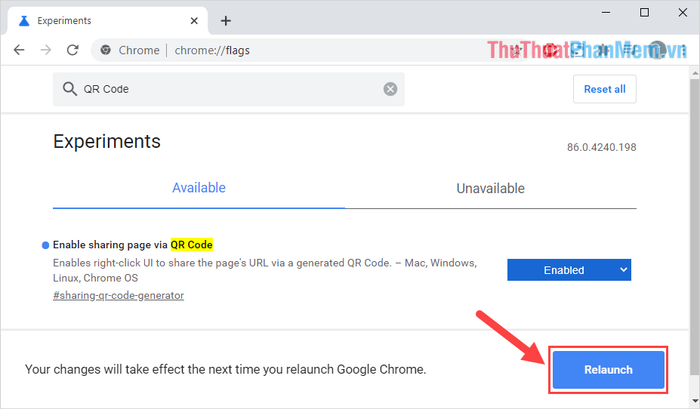The height and width of the screenshot is (409, 700).
Task: Select the Experiments browser tab
Action: 107,21
